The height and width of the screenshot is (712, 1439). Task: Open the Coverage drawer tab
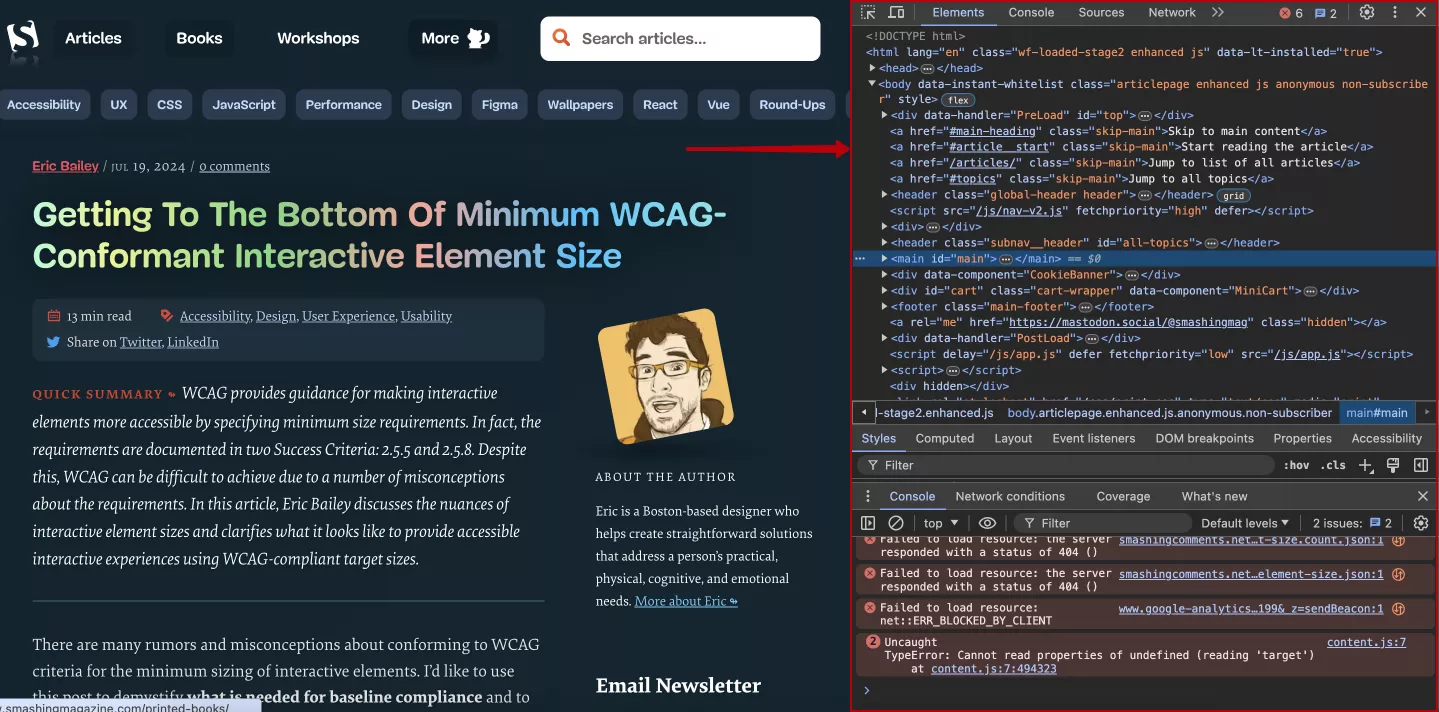[x=1123, y=496]
